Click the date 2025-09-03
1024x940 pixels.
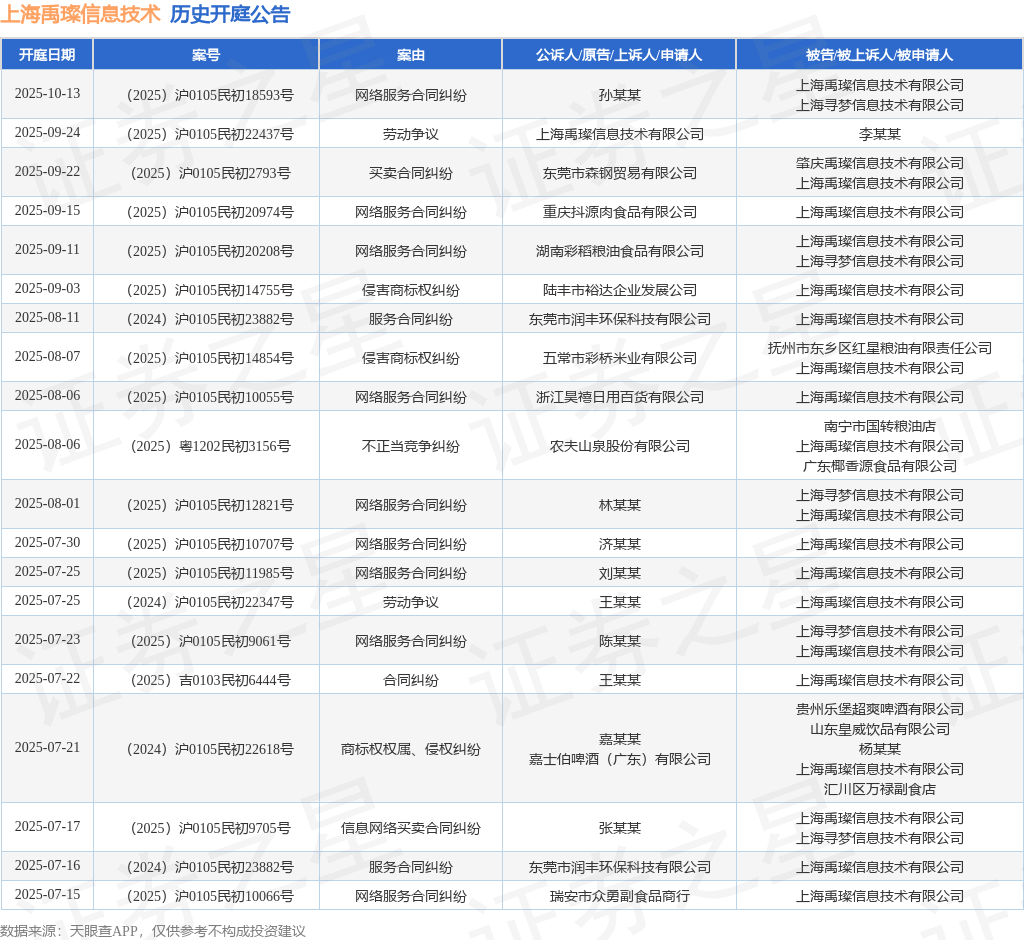click(47, 288)
